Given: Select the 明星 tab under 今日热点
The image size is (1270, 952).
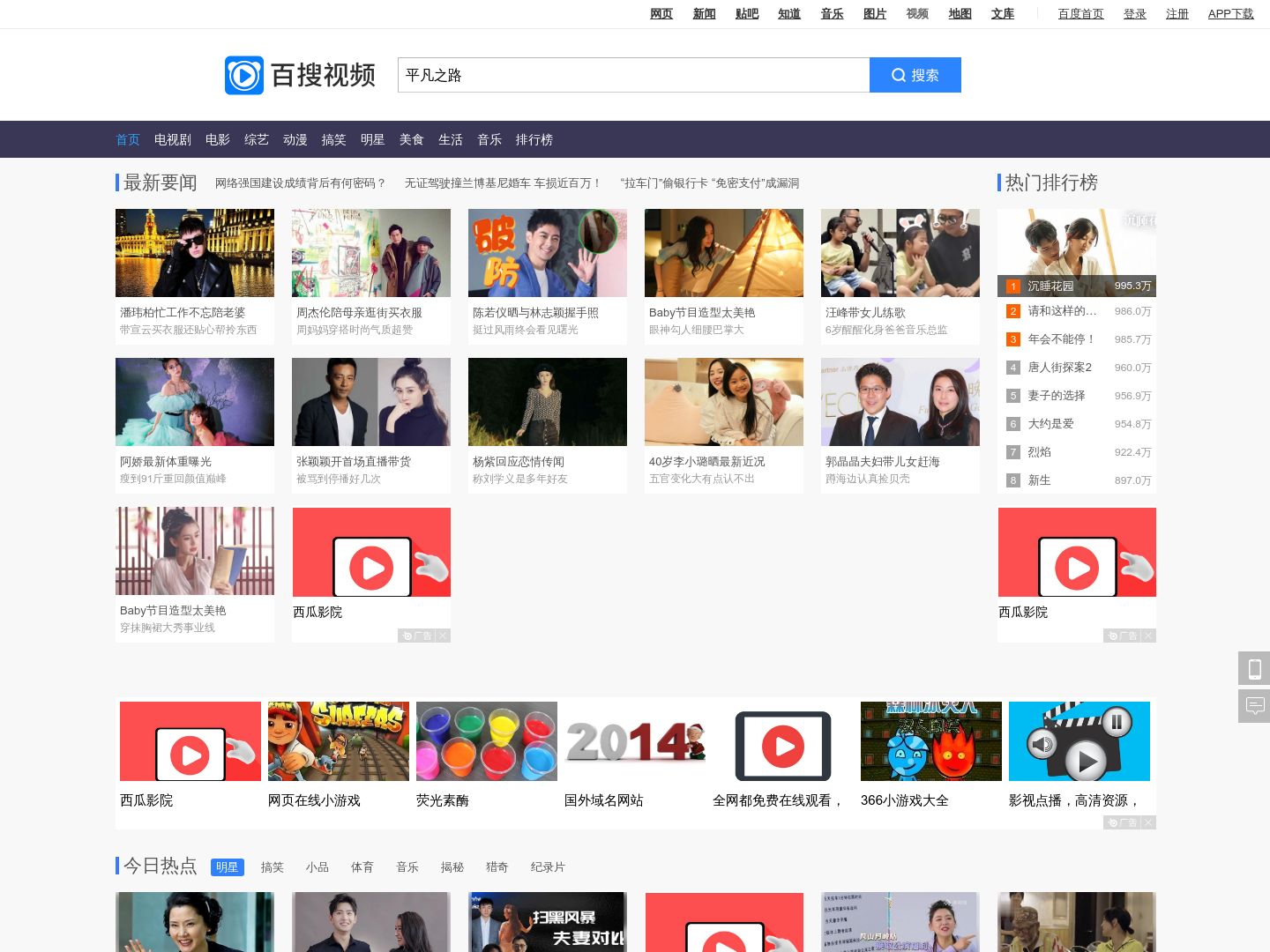Looking at the screenshot, I should [x=228, y=867].
